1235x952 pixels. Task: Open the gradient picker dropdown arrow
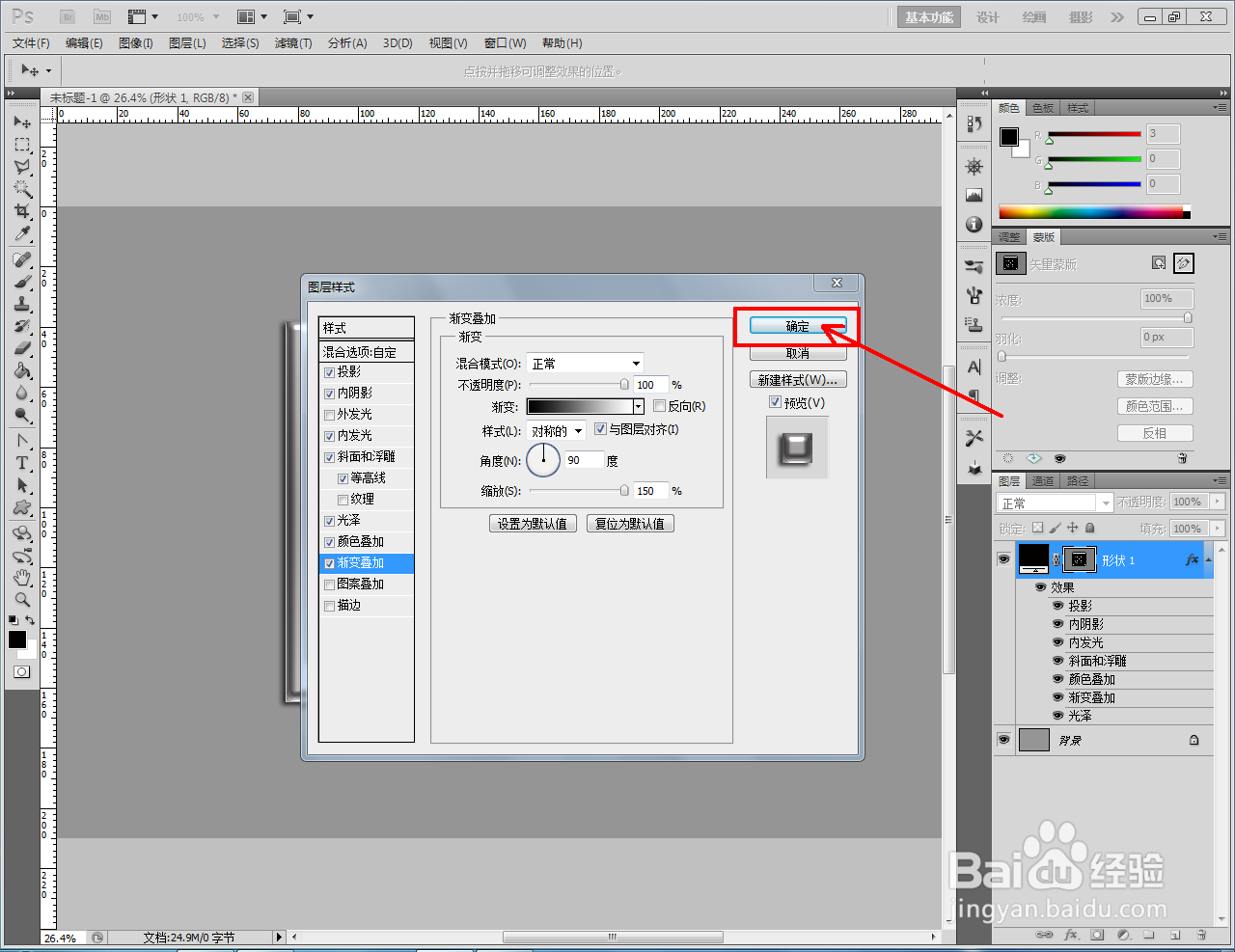[x=639, y=407]
